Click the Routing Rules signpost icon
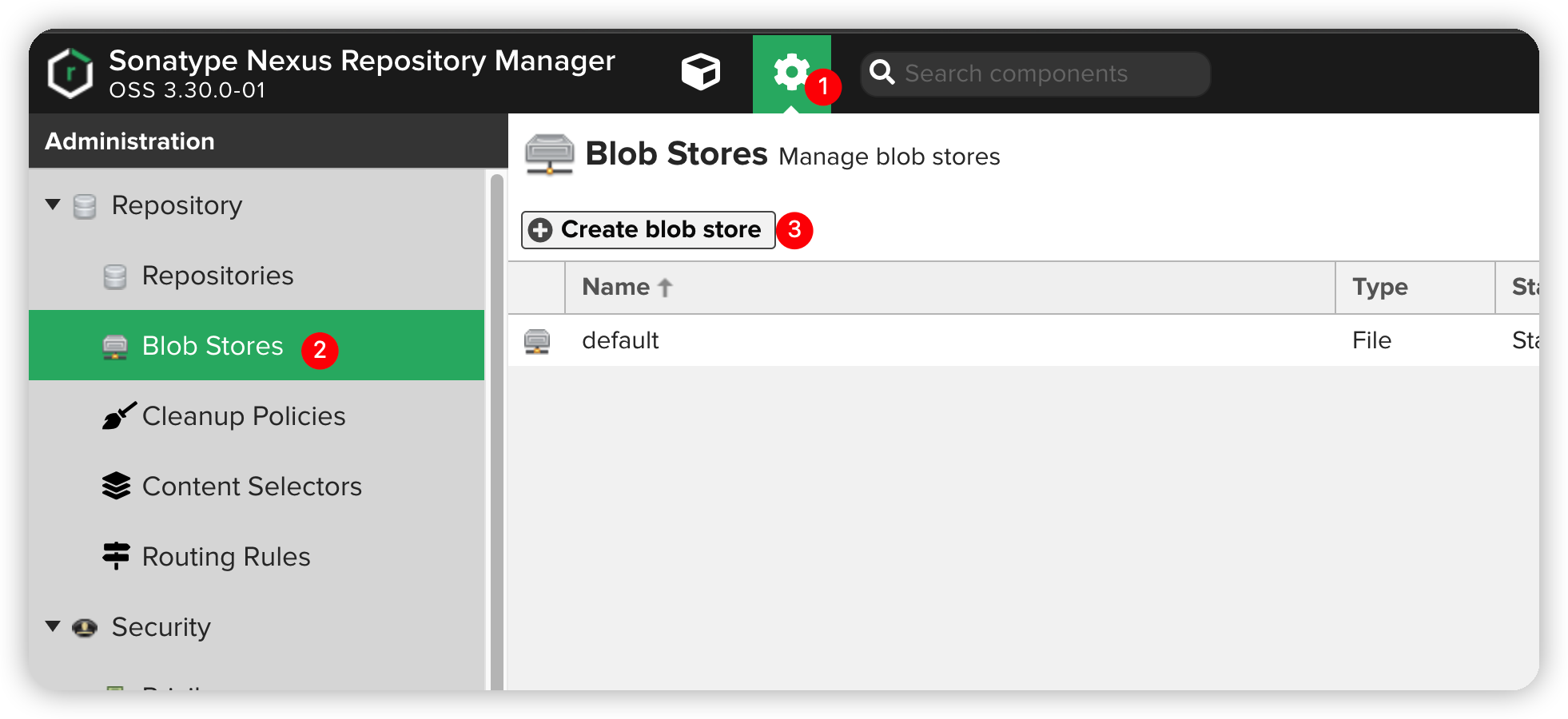 click(x=117, y=556)
